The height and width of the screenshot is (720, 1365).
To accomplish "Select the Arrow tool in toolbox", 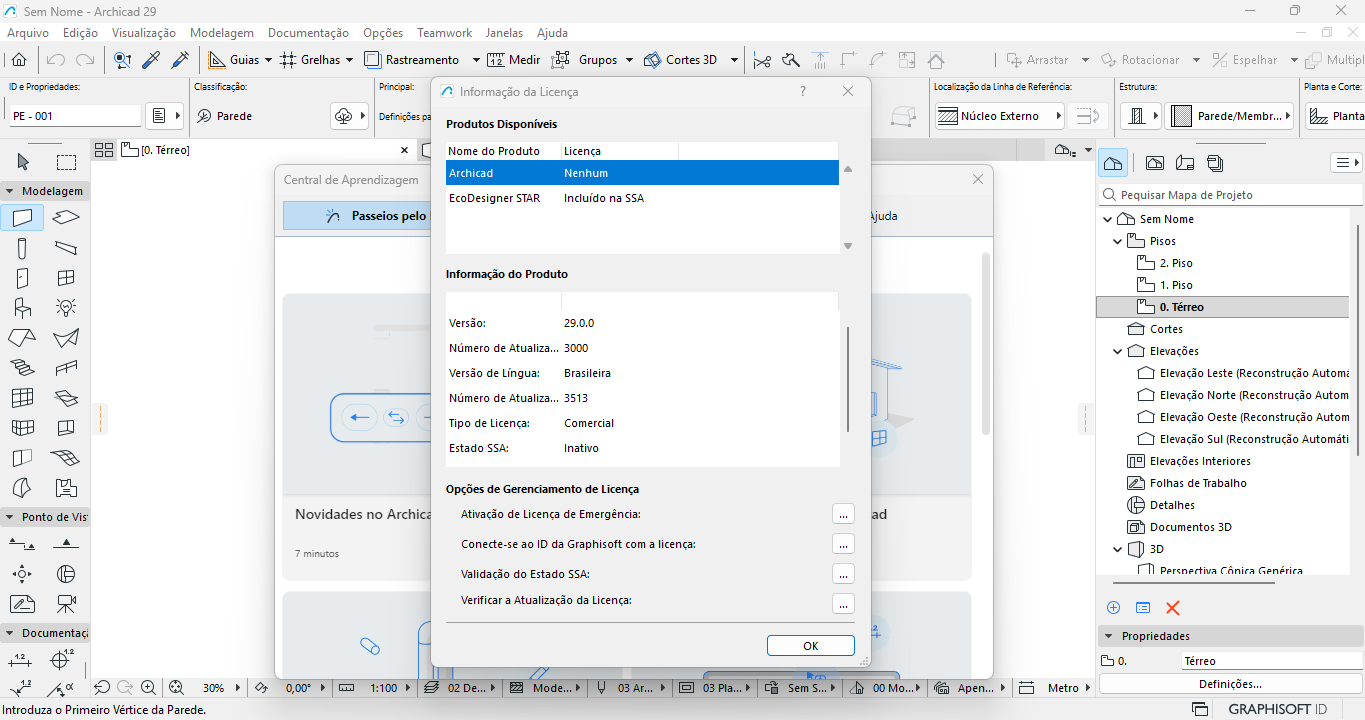I will [x=24, y=162].
